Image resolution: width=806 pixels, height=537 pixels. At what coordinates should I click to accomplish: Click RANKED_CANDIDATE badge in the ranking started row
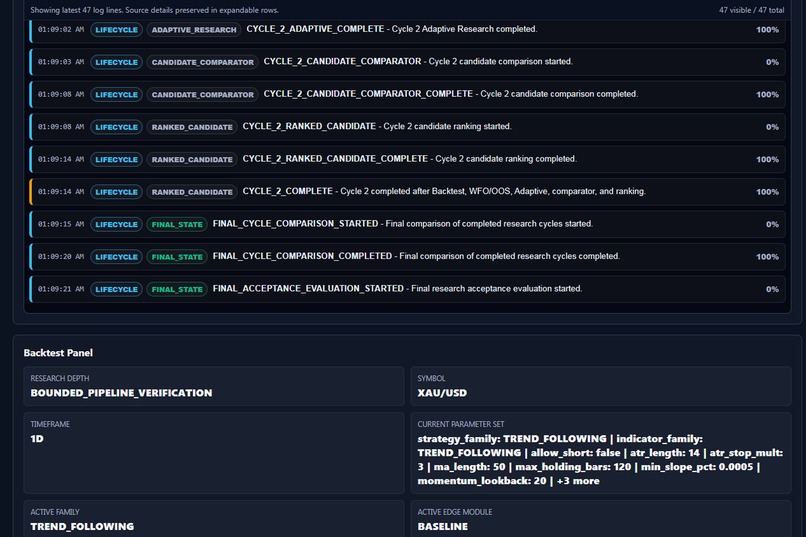pyautogui.click(x=192, y=127)
